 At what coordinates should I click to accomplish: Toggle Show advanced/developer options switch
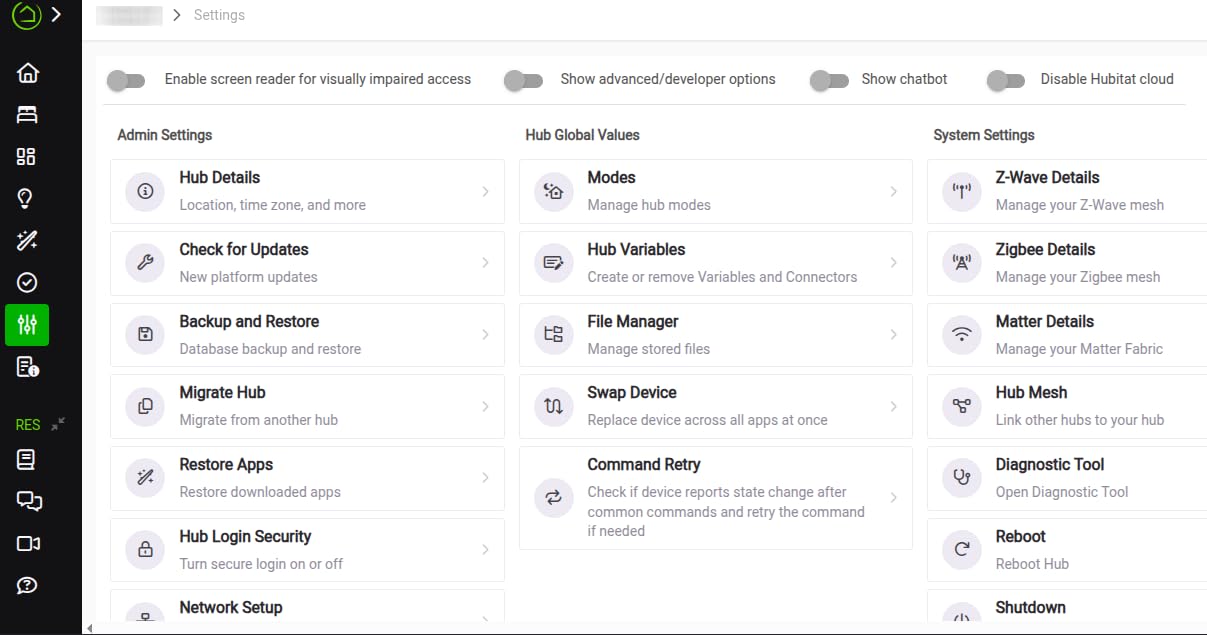(x=523, y=80)
